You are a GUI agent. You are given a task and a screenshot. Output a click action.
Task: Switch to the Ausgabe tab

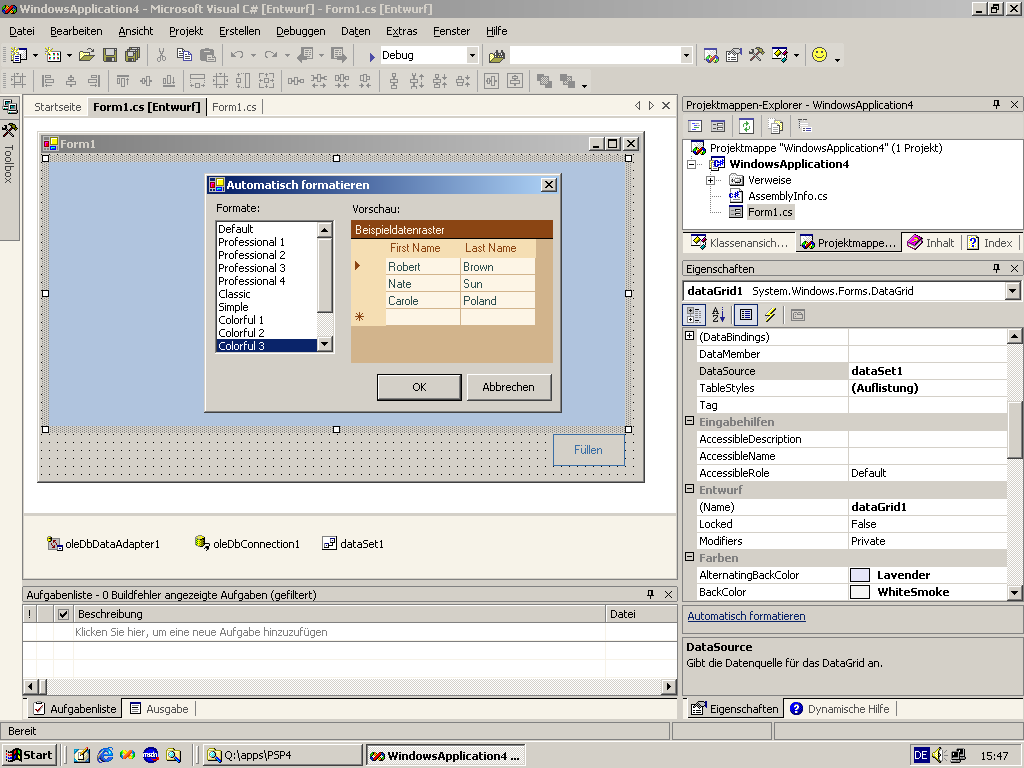tap(159, 709)
